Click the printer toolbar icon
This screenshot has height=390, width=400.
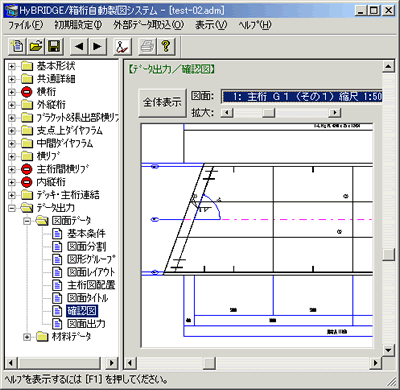click(x=147, y=46)
